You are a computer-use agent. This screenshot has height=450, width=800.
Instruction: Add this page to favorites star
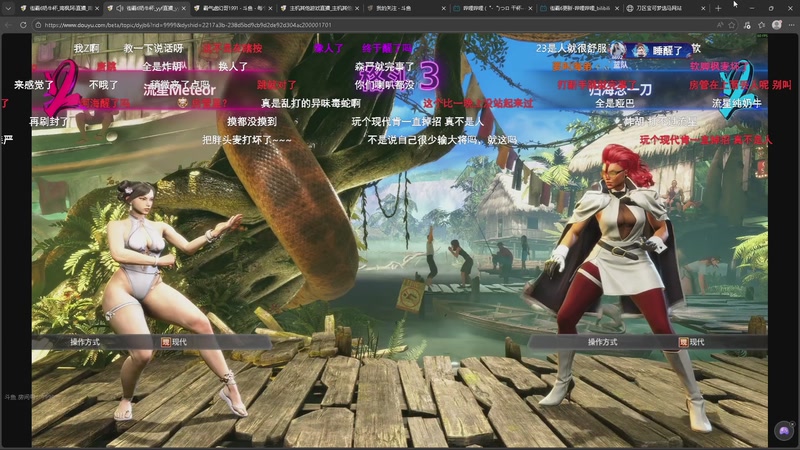(x=732, y=24)
